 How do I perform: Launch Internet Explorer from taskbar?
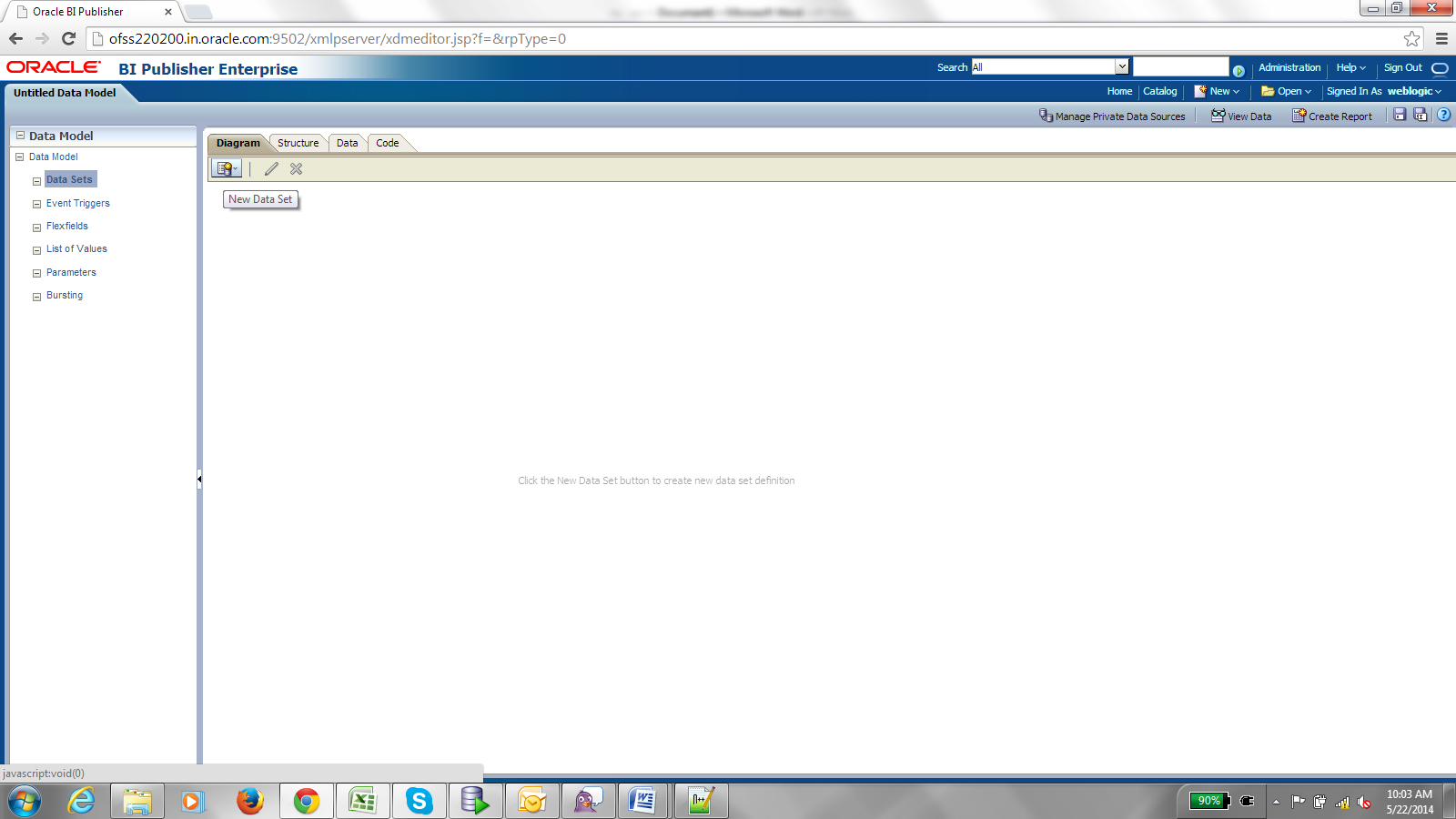tap(81, 802)
